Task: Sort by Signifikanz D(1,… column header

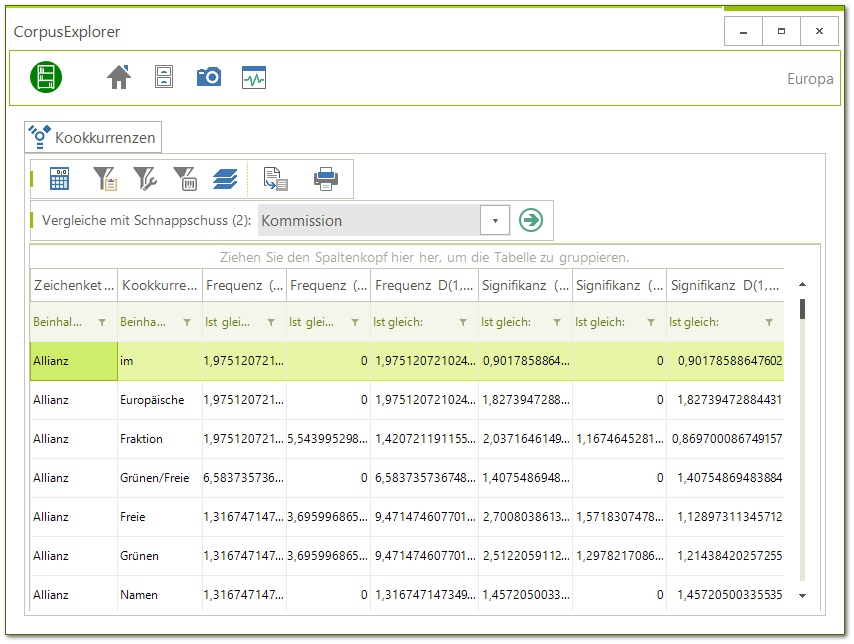Action: [x=725, y=285]
